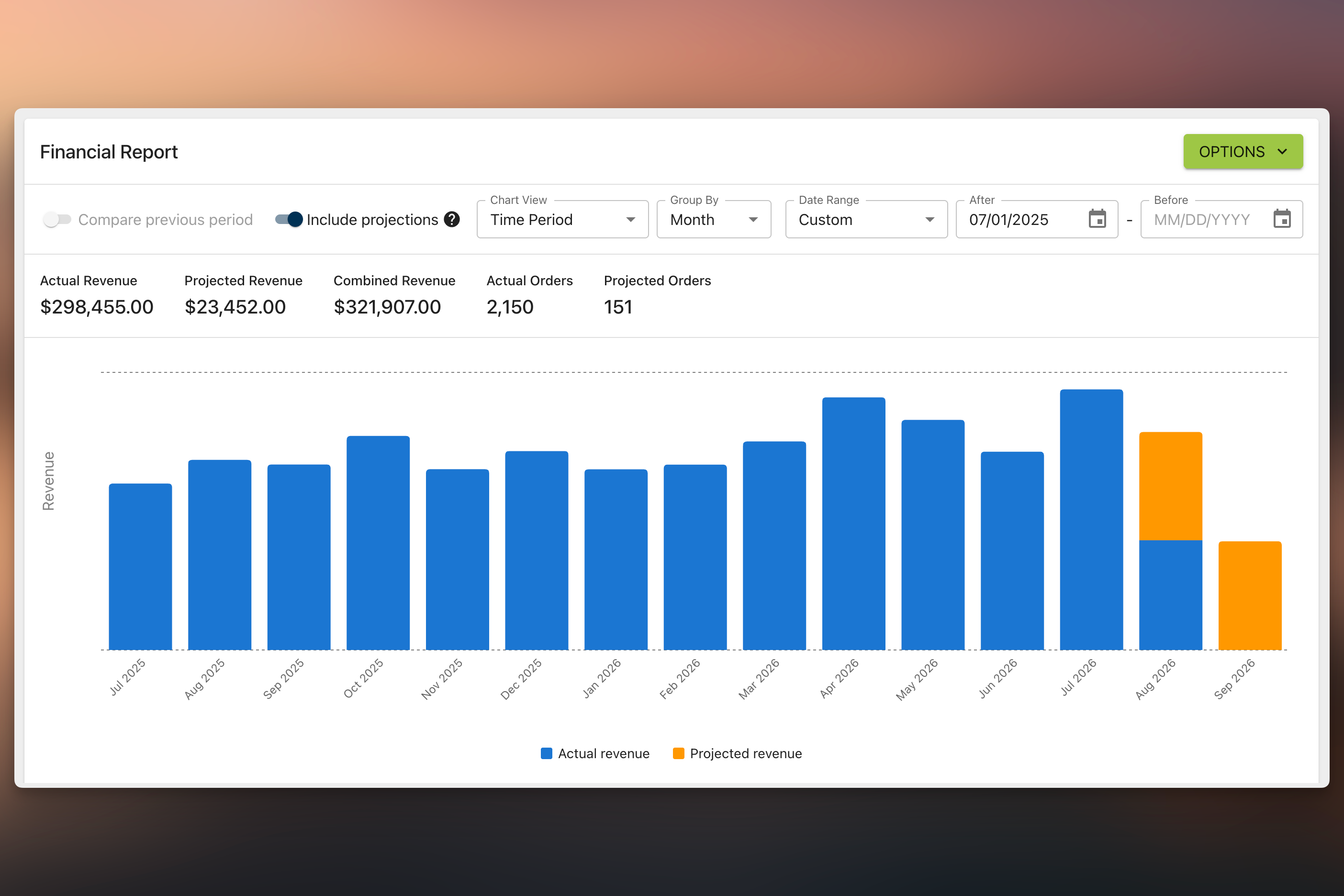Disable the Include projections toggle
This screenshot has height=896, width=1344.
coord(289,219)
